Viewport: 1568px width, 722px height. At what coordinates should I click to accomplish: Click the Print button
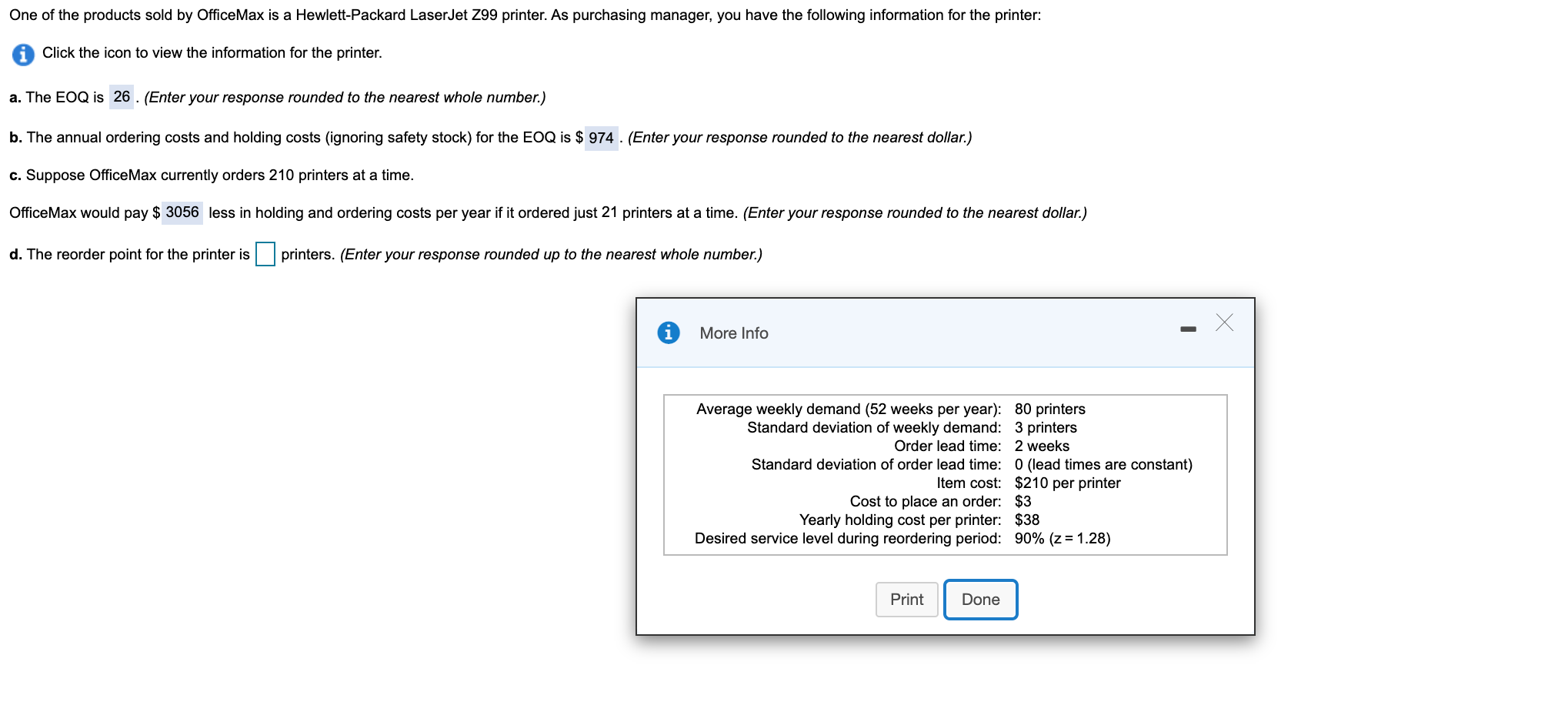pyautogui.click(x=906, y=599)
